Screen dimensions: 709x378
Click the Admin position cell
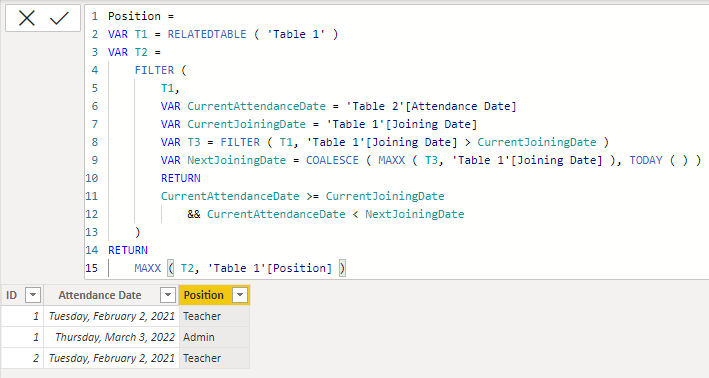pyautogui.click(x=214, y=337)
